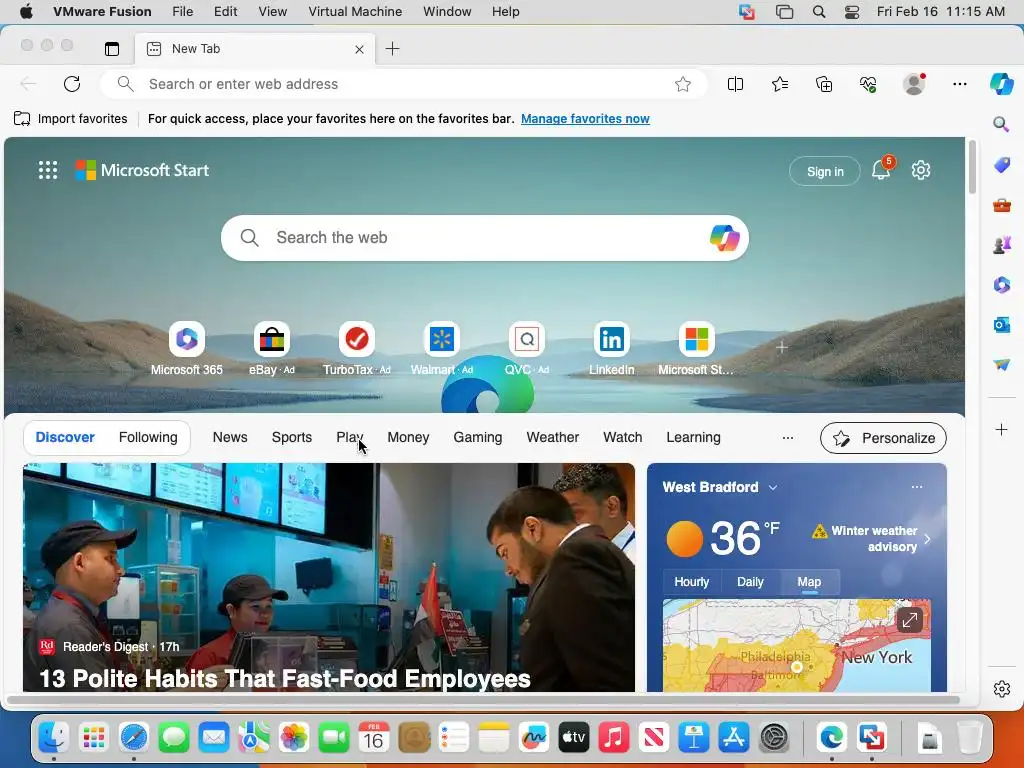
Task: Open the sidebar Games chess icon
Action: (x=1002, y=245)
